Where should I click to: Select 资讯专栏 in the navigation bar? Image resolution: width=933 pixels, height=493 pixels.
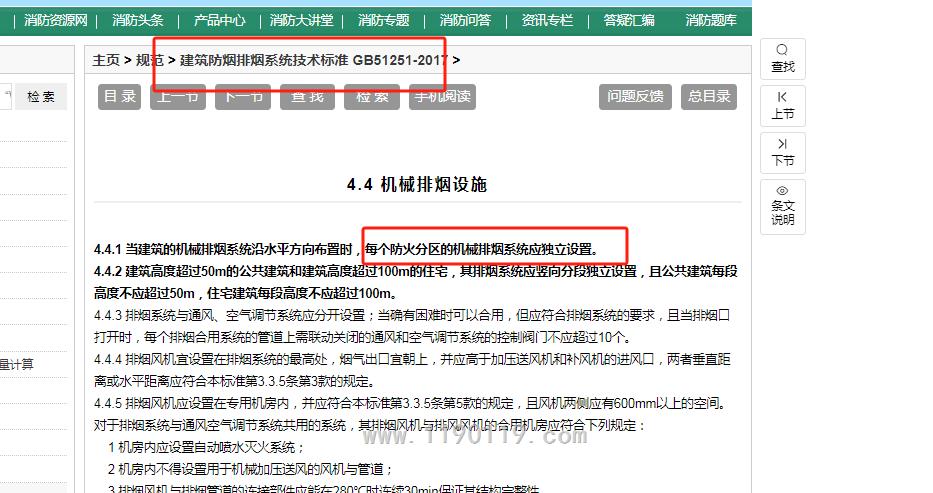(x=547, y=20)
